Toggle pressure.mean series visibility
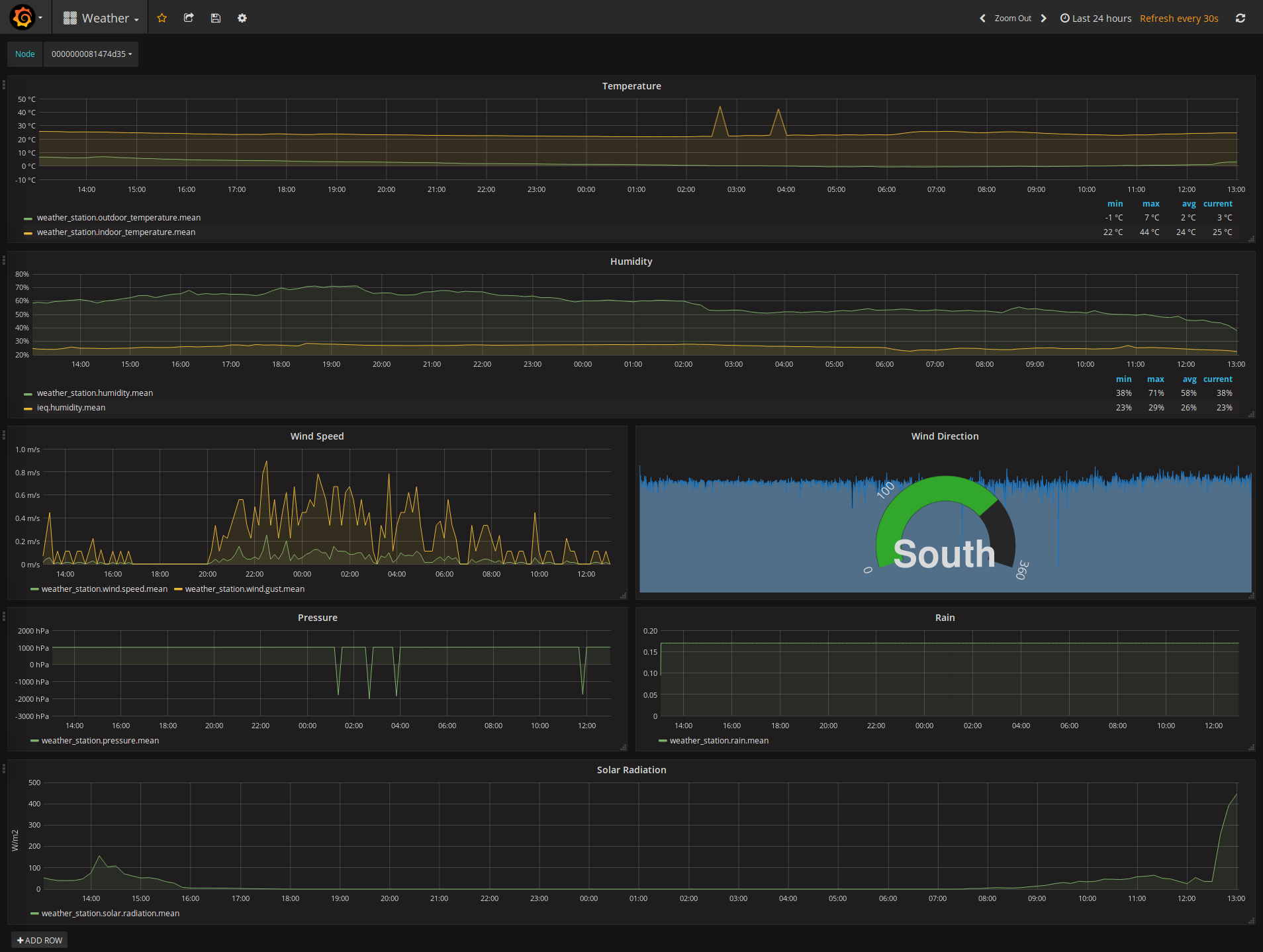Screen dimensions: 1263x952 point(100,741)
